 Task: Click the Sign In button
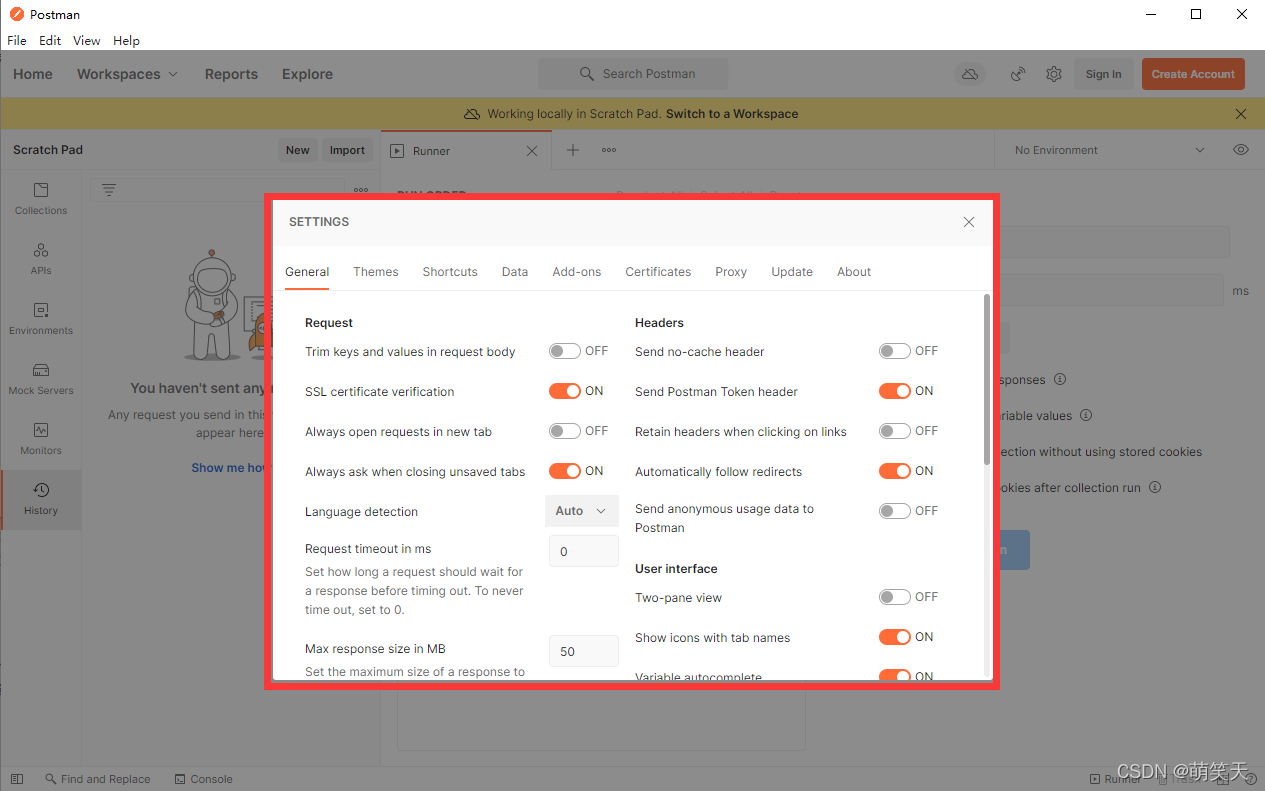(x=1104, y=74)
